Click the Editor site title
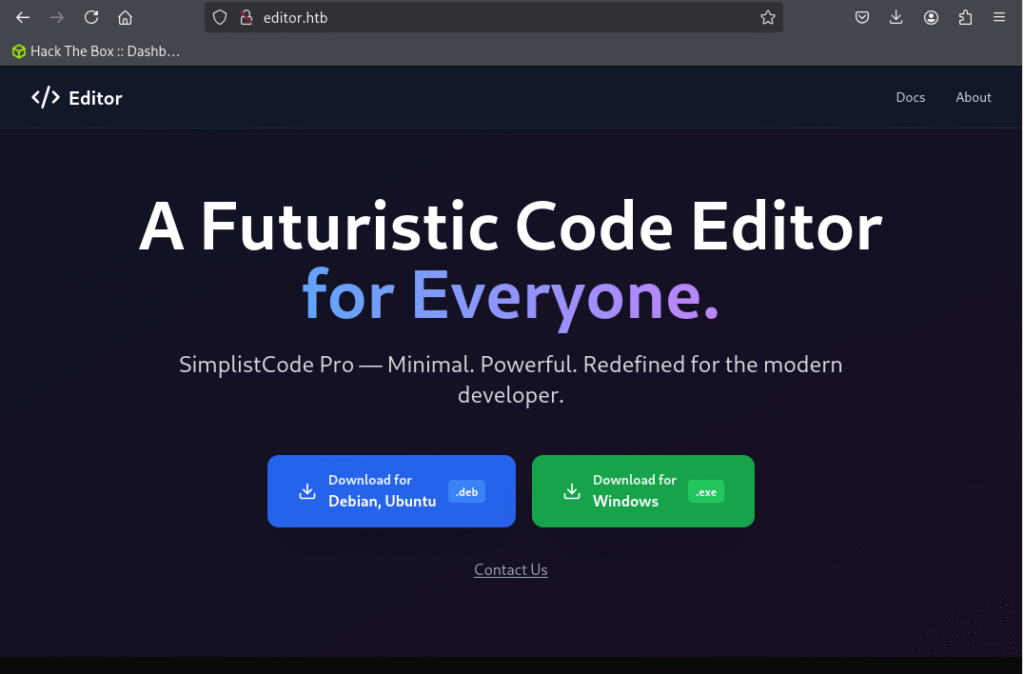The width and height of the screenshot is (1024, 674). (95, 98)
